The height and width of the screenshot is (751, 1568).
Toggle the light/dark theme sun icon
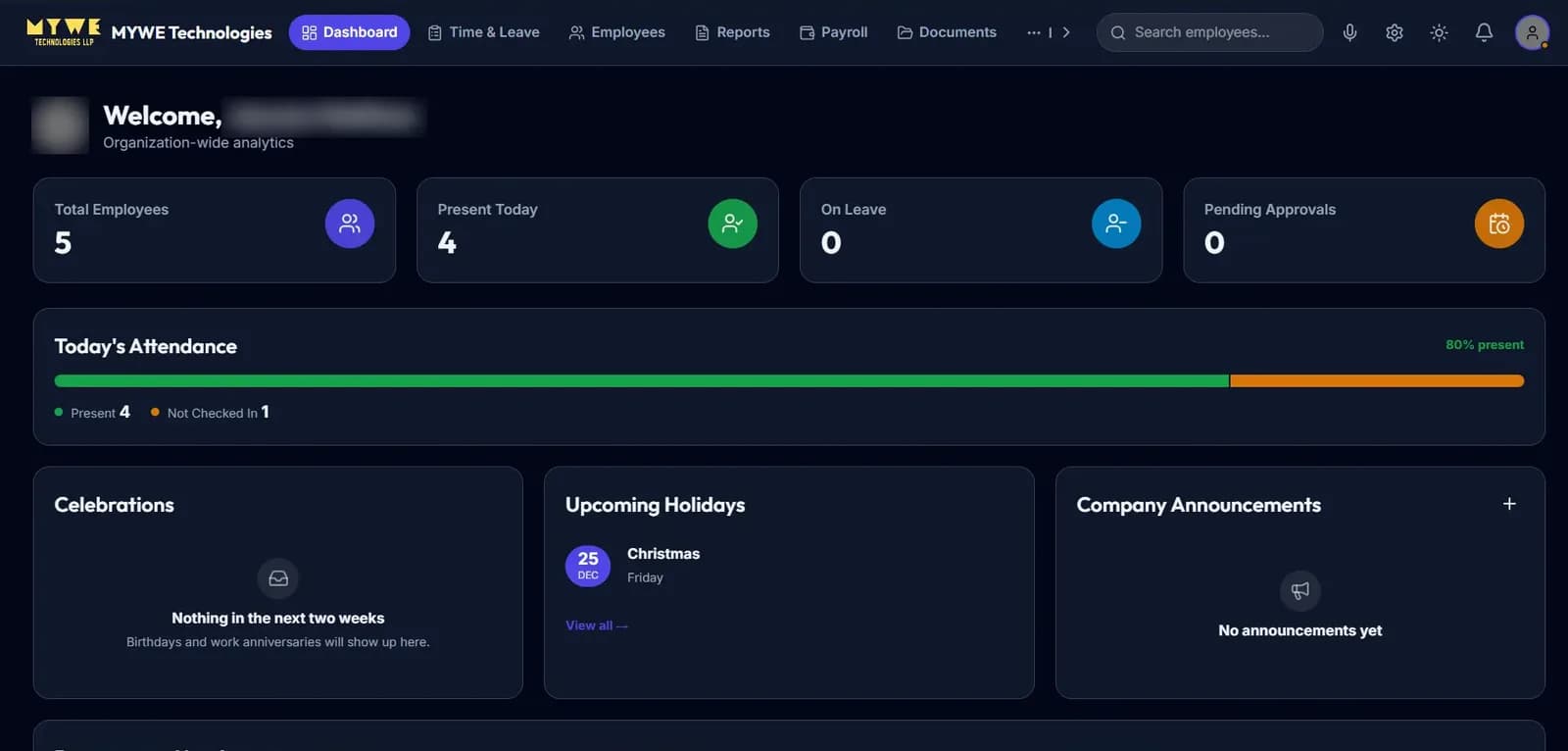[x=1439, y=32]
